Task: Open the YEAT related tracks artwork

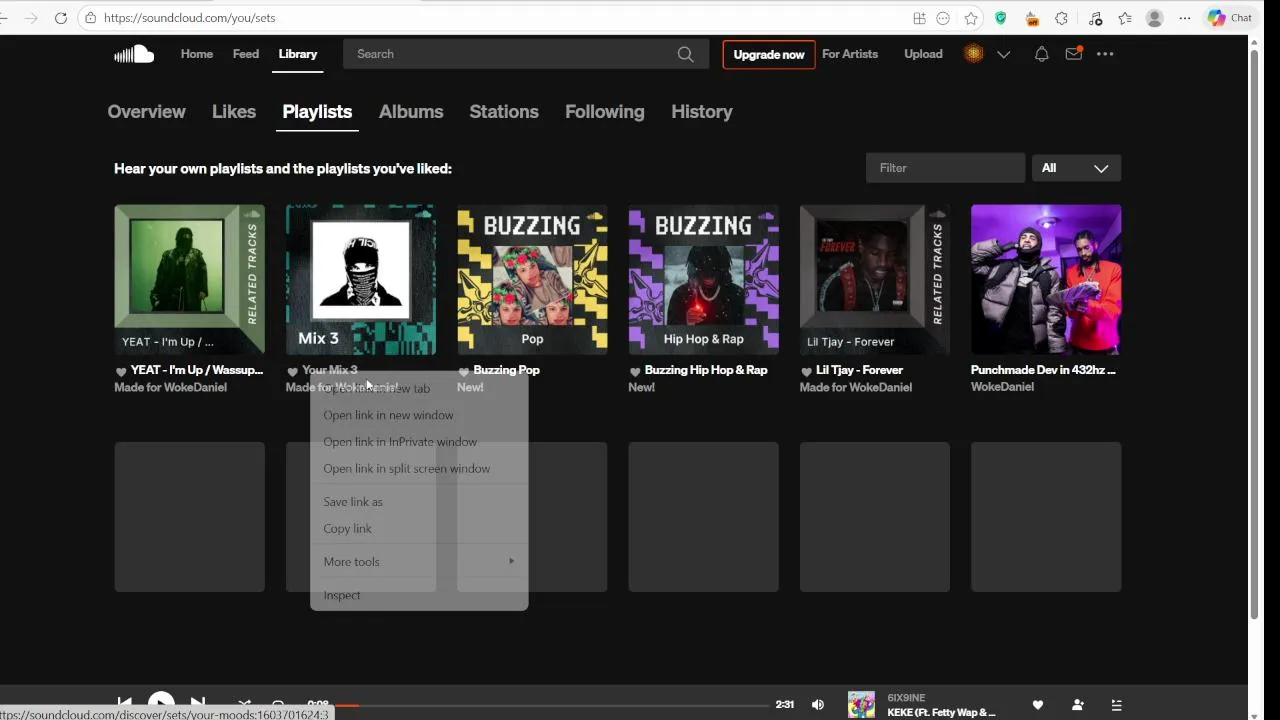Action: pos(189,280)
